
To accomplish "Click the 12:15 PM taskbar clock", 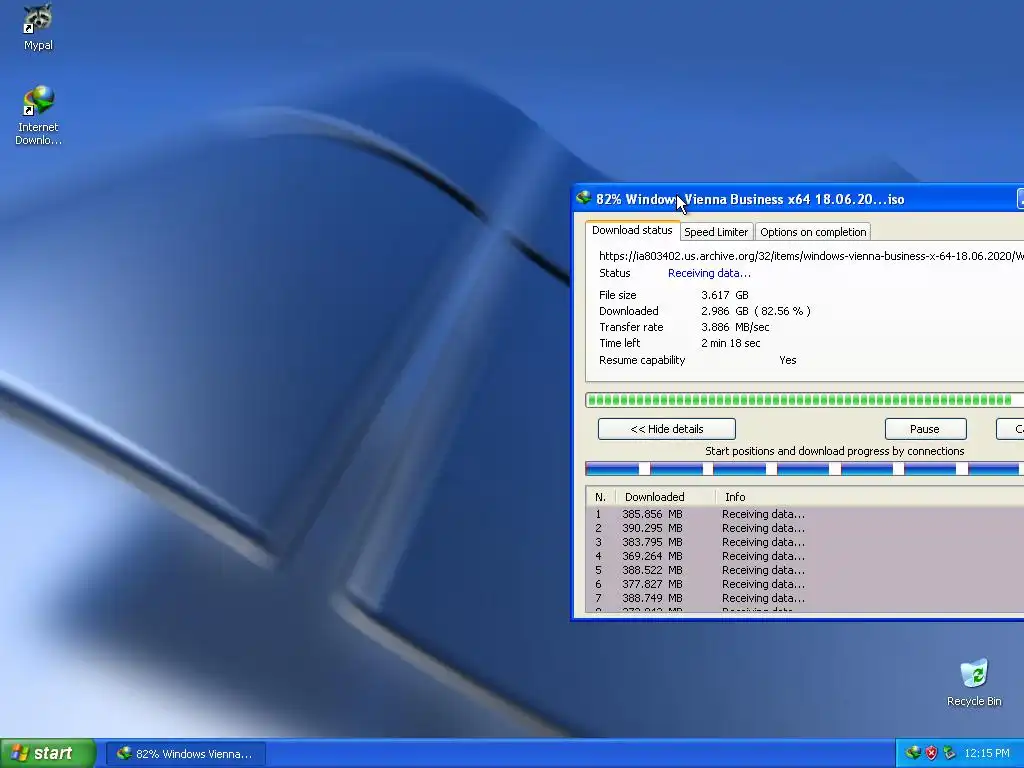I will tap(987, 754).
